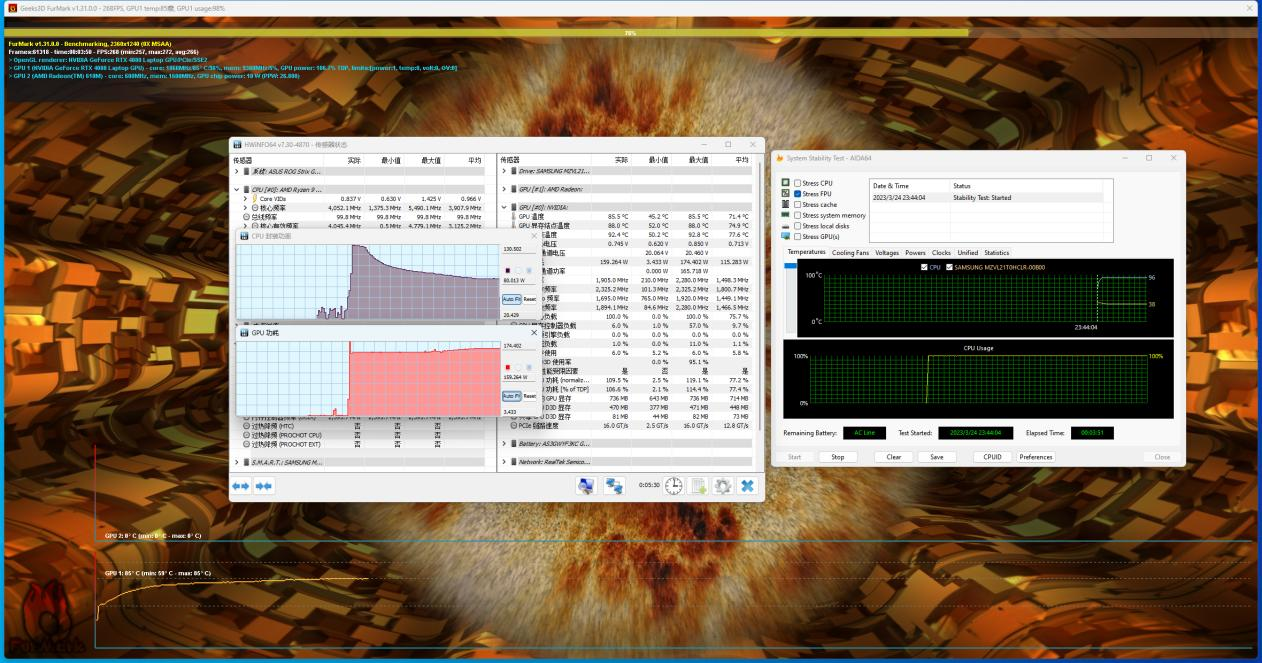Click the collapse-columns arrow icon in HWiNFO
The height and width of the screenshot is (663, 1262).
pos(264,486)
